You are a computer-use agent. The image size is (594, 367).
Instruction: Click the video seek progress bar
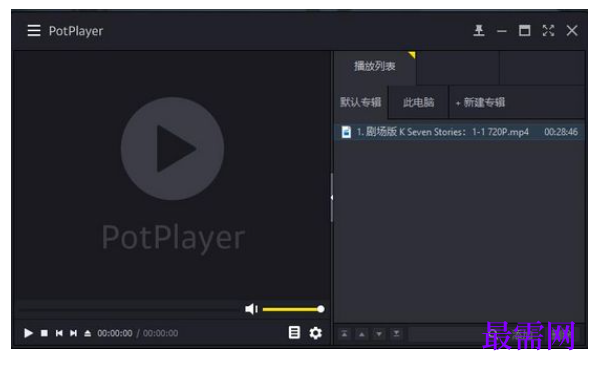[x=129, y=309]
